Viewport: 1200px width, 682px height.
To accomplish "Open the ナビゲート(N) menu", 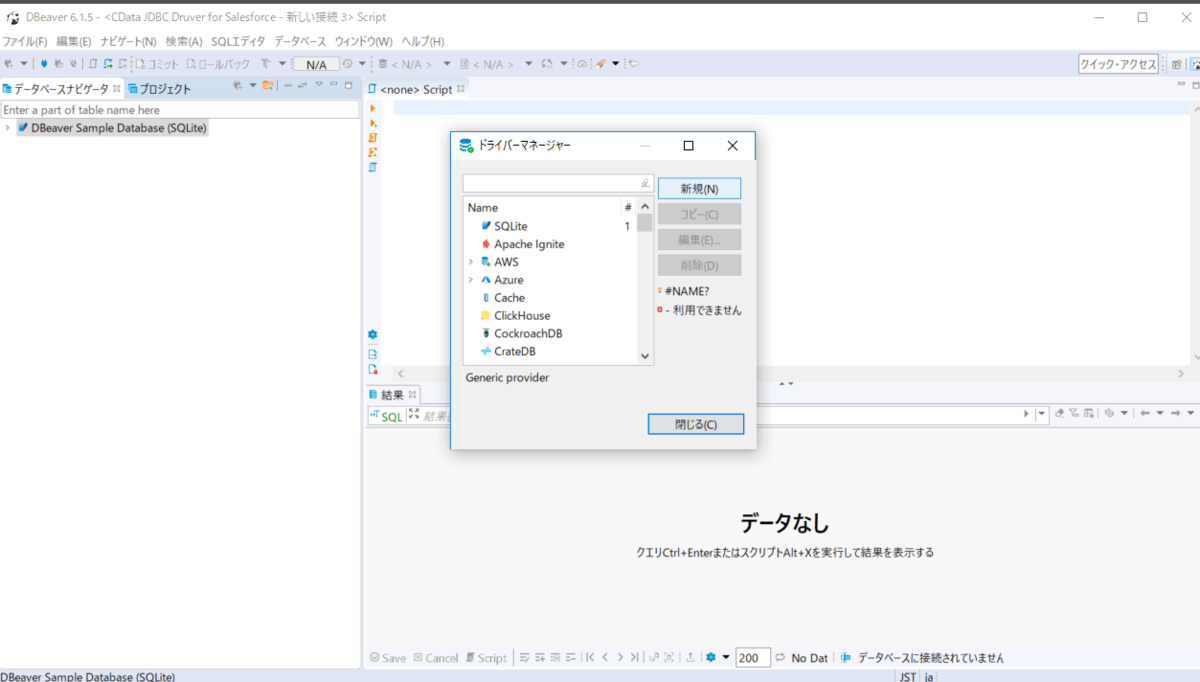I will [128, 41].
